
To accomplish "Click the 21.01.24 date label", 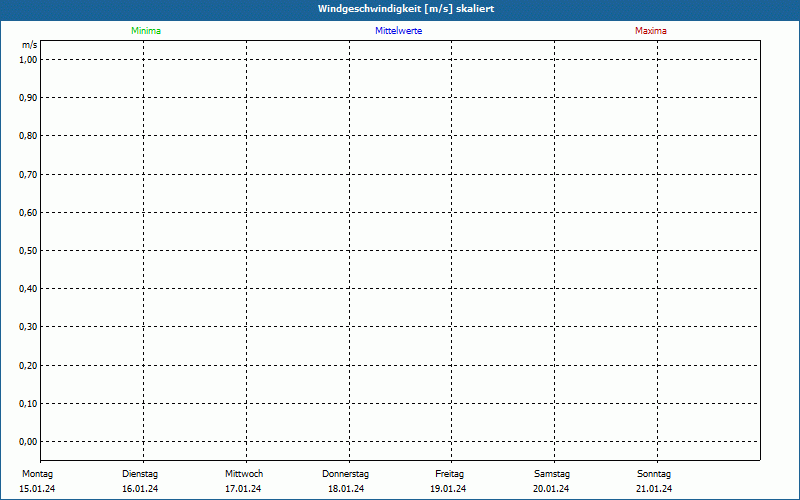I will pos(654,489).
